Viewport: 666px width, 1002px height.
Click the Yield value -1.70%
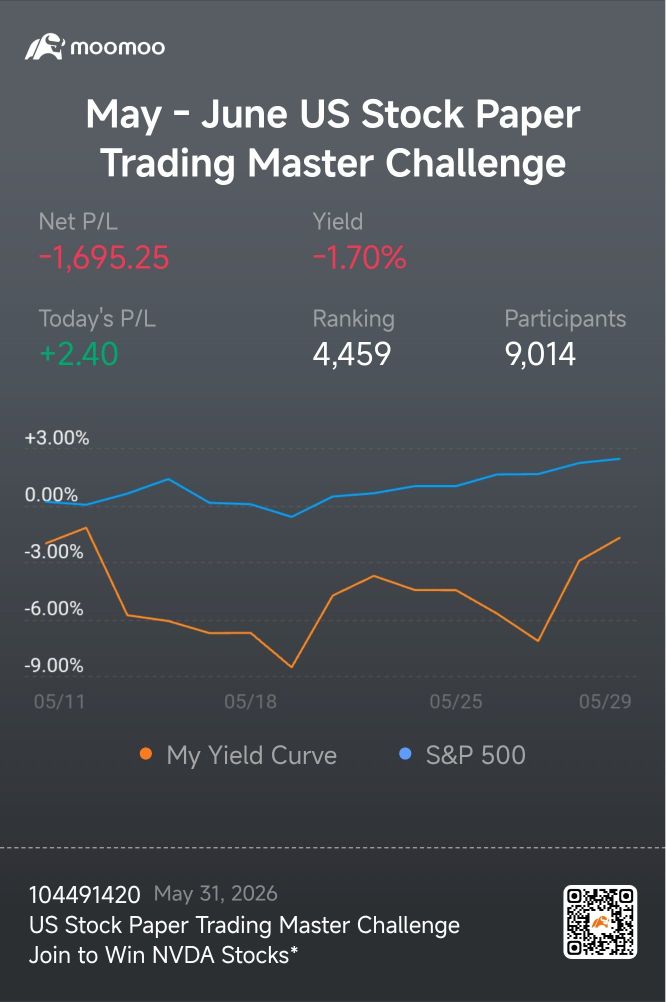(359, 258)
